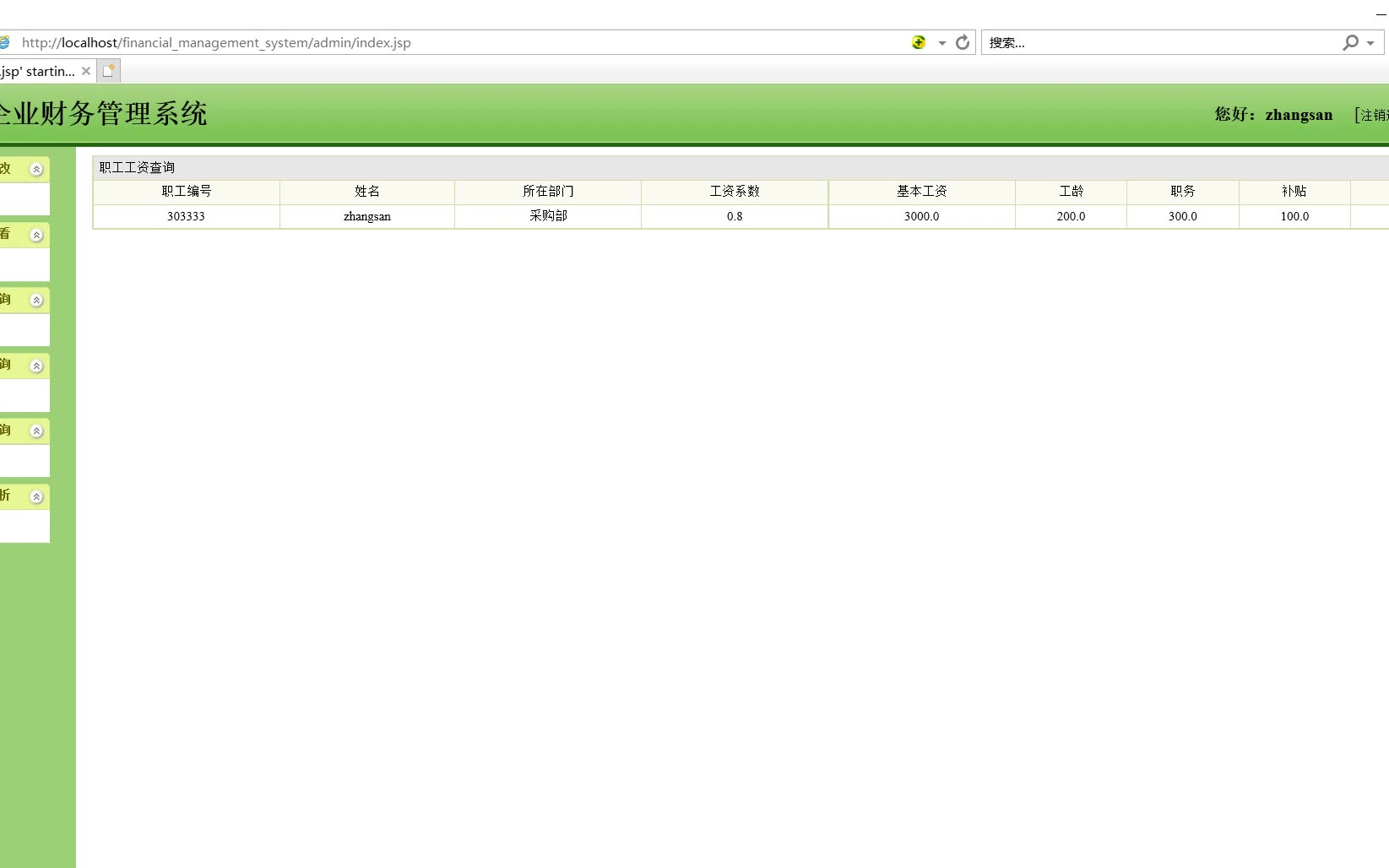Click the 职工工资查询 panel title

137,167
